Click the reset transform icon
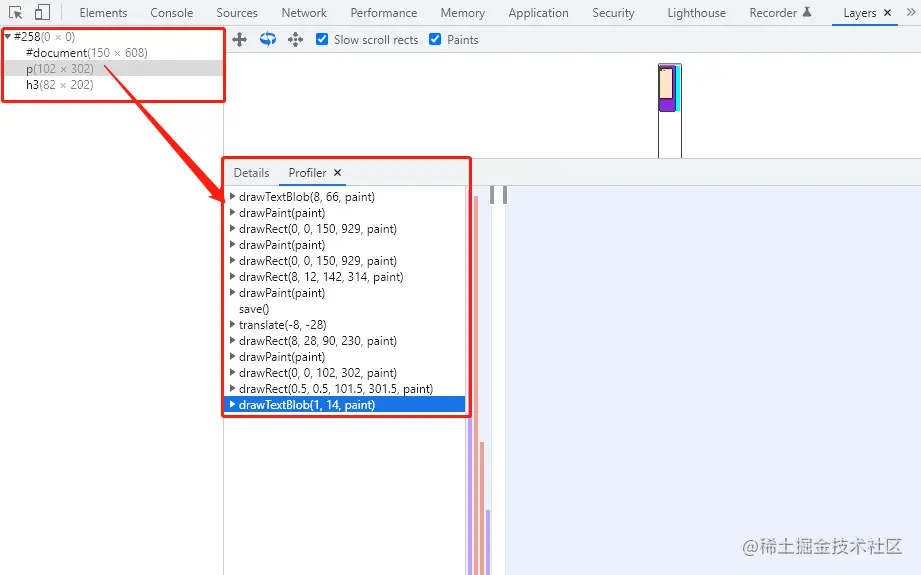921x575 pixels. point(295,39)
